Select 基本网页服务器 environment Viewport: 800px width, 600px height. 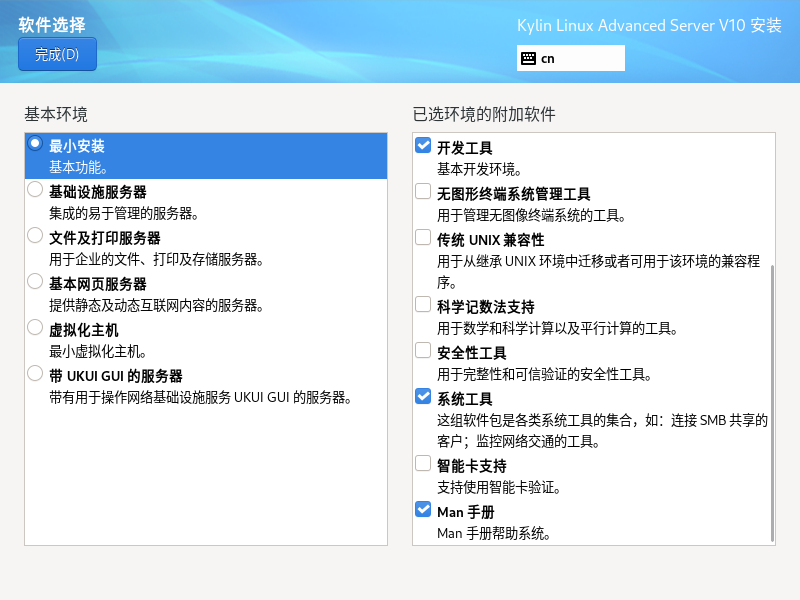[35, 282]
